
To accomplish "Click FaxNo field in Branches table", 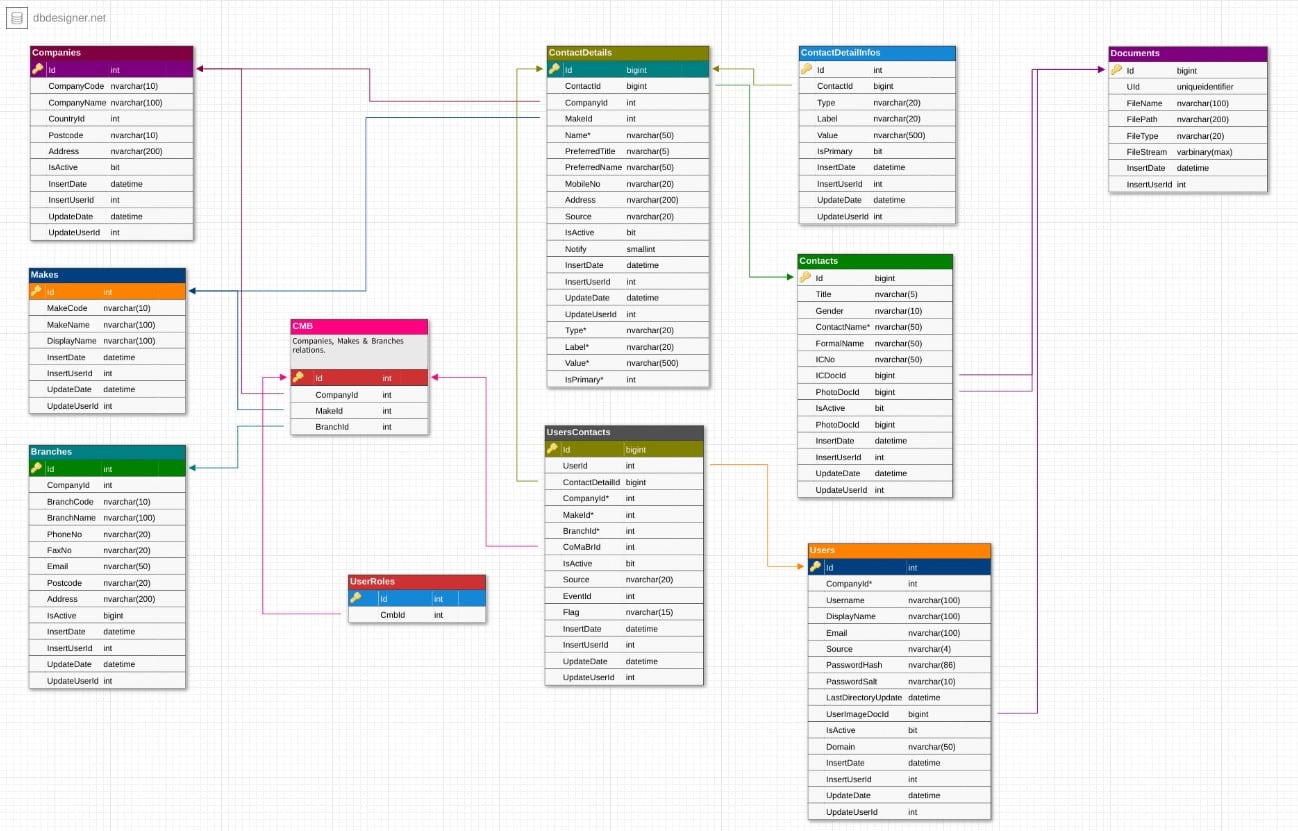I will [x=107, y=550].
